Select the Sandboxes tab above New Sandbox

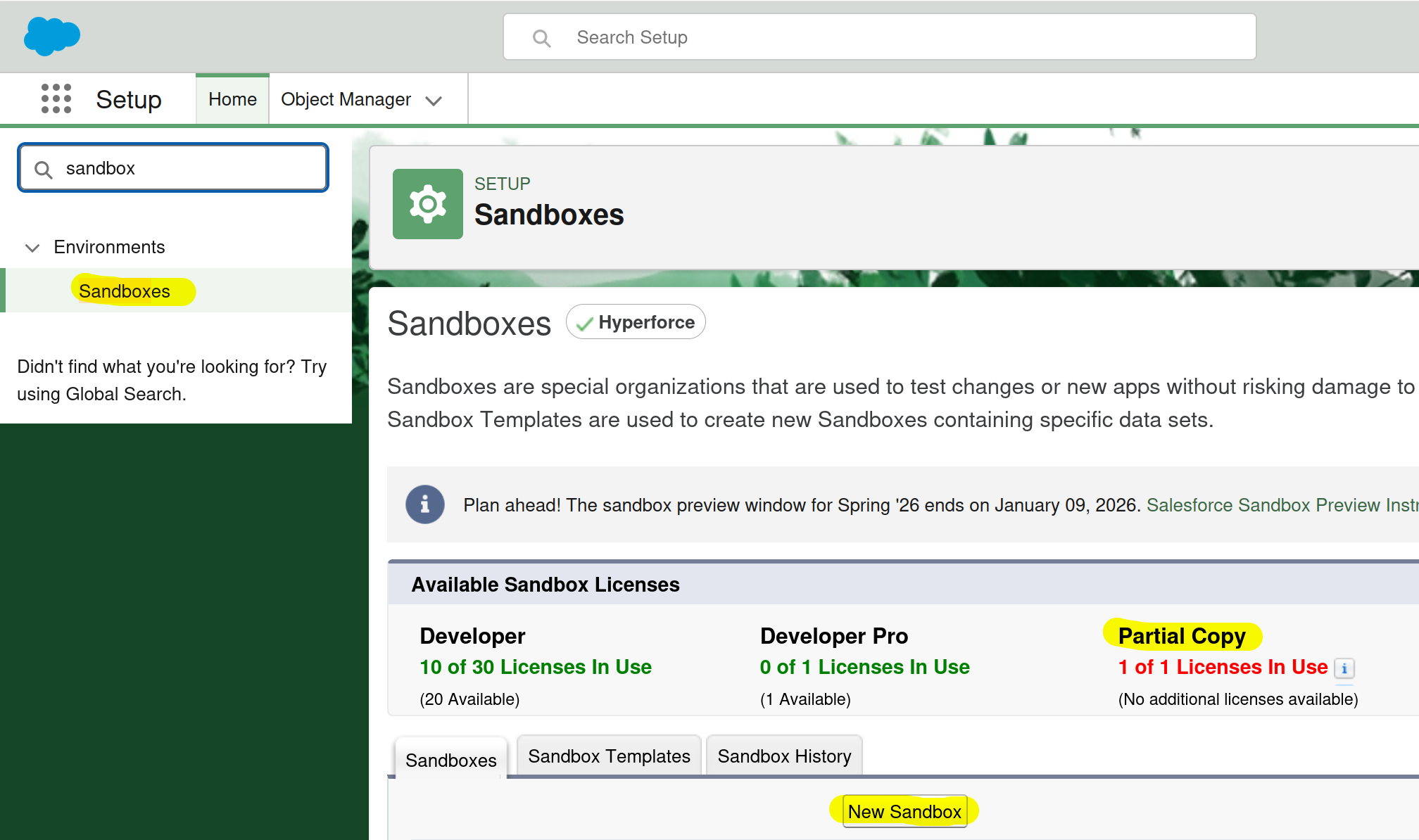pos(450,760)
